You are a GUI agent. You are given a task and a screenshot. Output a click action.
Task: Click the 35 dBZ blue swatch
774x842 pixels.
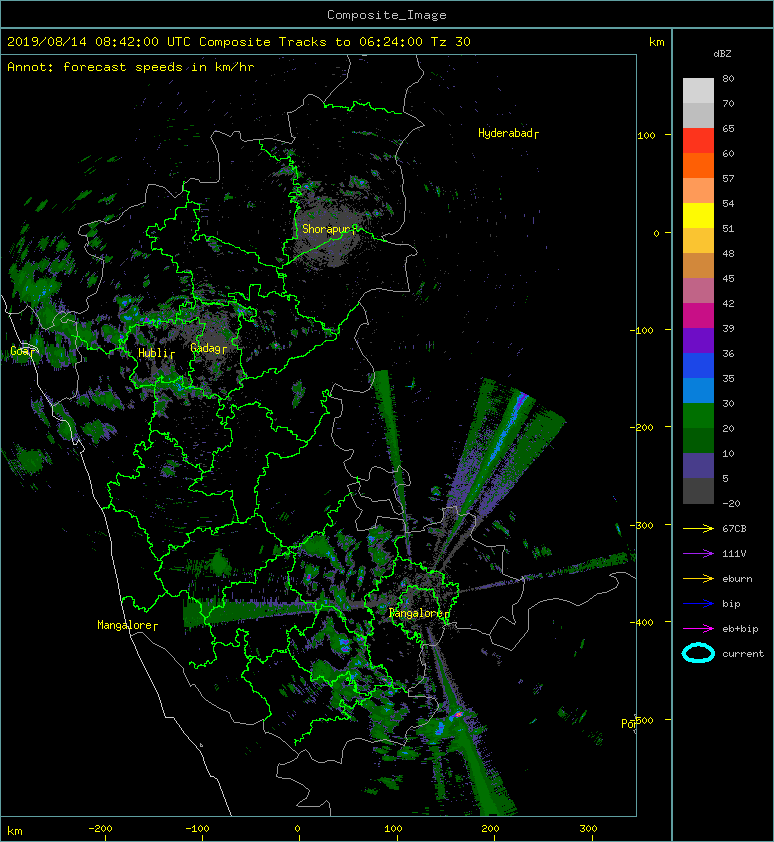point(698,390)
